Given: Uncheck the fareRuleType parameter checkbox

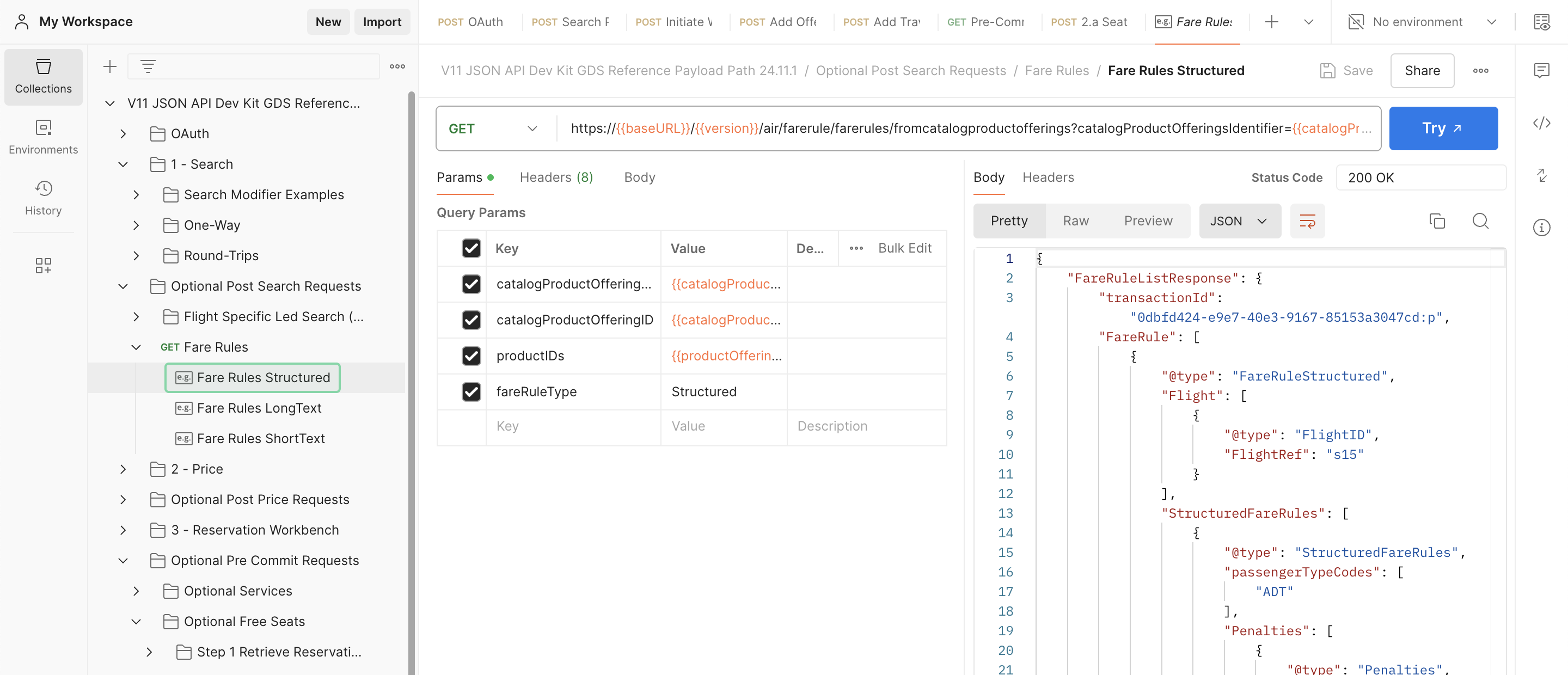Looking at the screenshot, I should click(471, 391).
